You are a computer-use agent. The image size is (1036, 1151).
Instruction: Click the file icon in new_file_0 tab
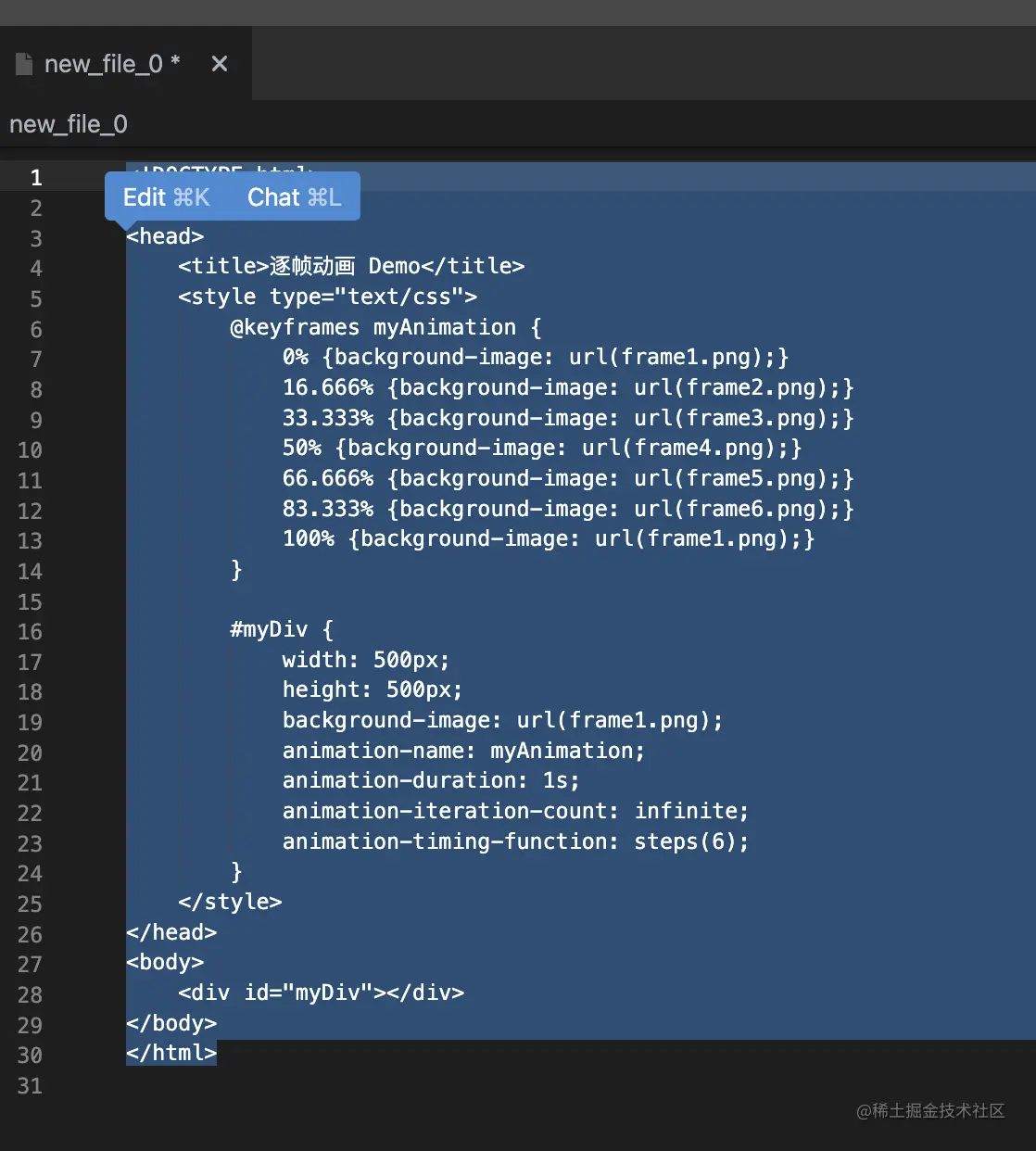tap(24, 64)
